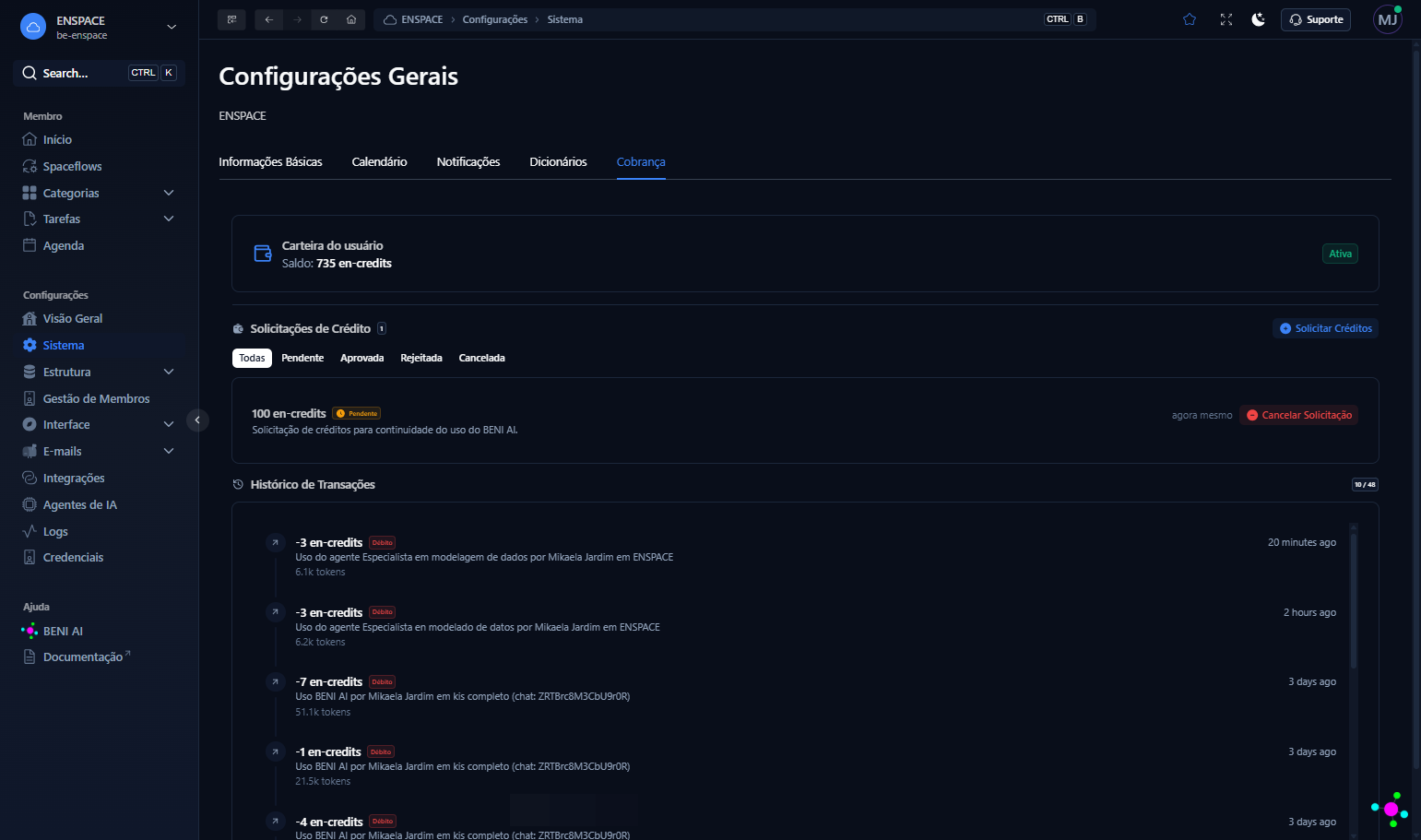
Task: Filter credit requests by Cancelada
Action: 481,358
